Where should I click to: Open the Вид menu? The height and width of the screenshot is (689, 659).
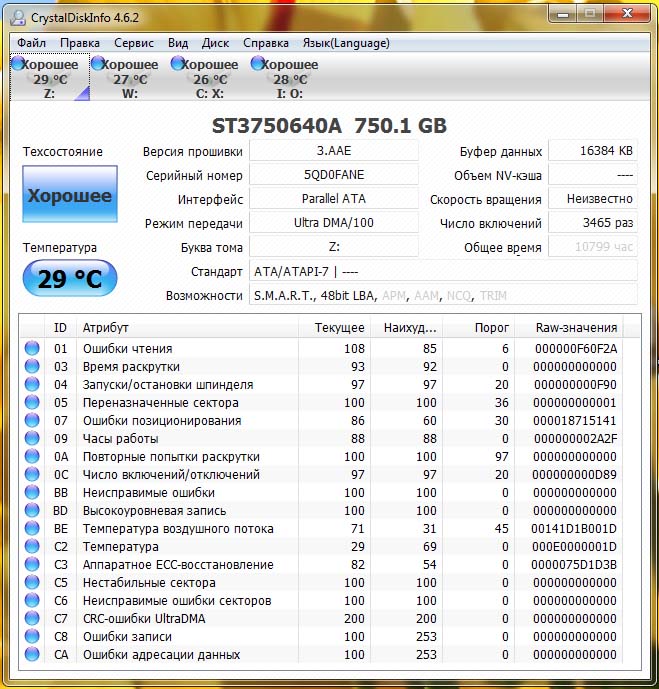click(x=178, y=43)
